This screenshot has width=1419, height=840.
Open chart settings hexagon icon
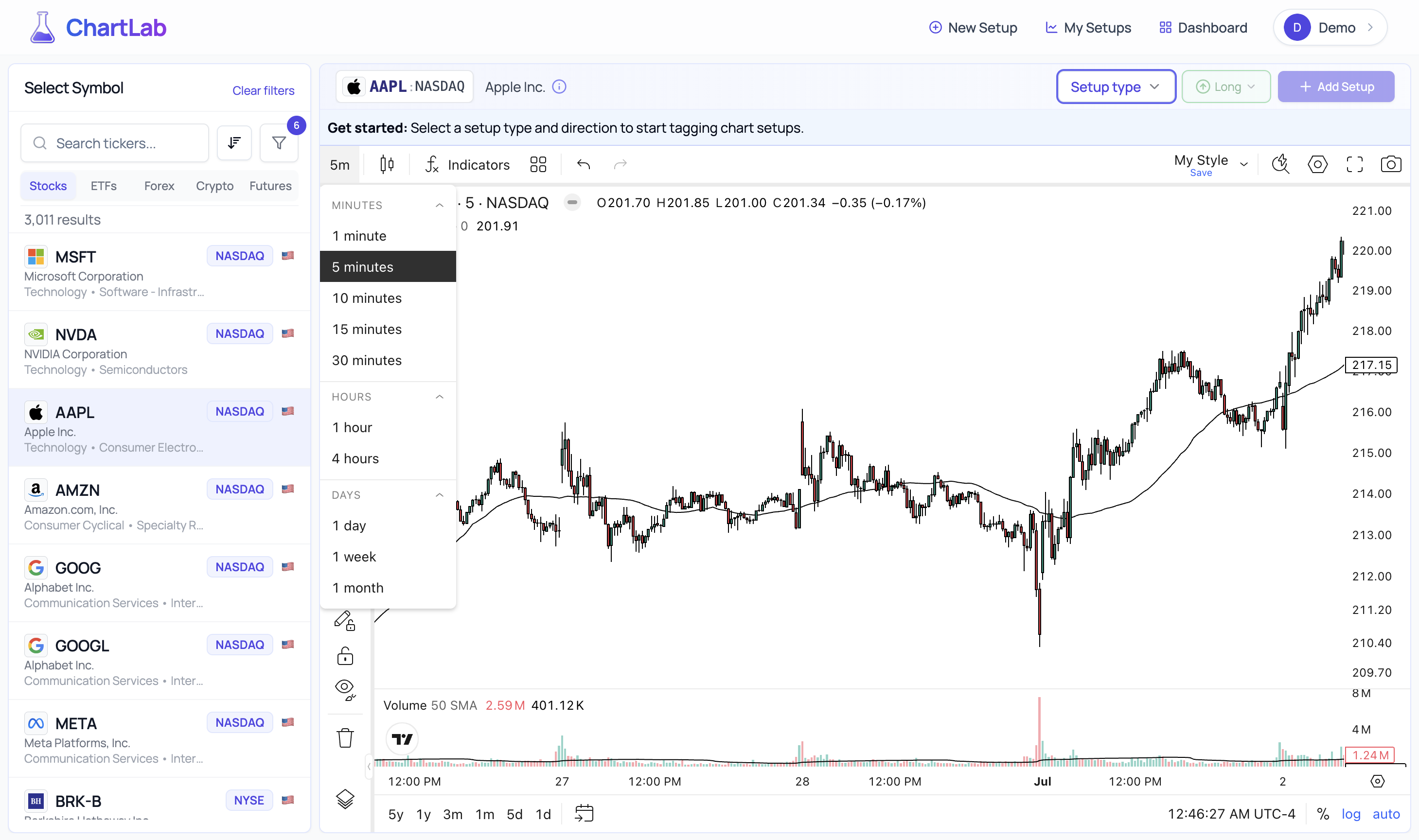coord(1317,165)
